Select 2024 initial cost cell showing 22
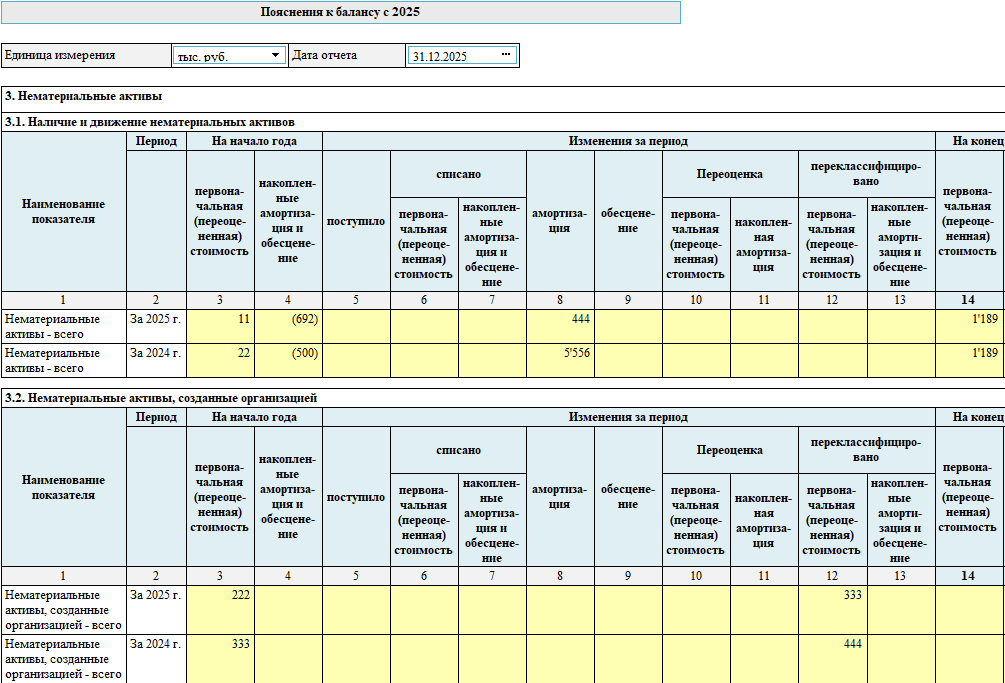The width and height of the screenshot is (1005, 683). 220,361
